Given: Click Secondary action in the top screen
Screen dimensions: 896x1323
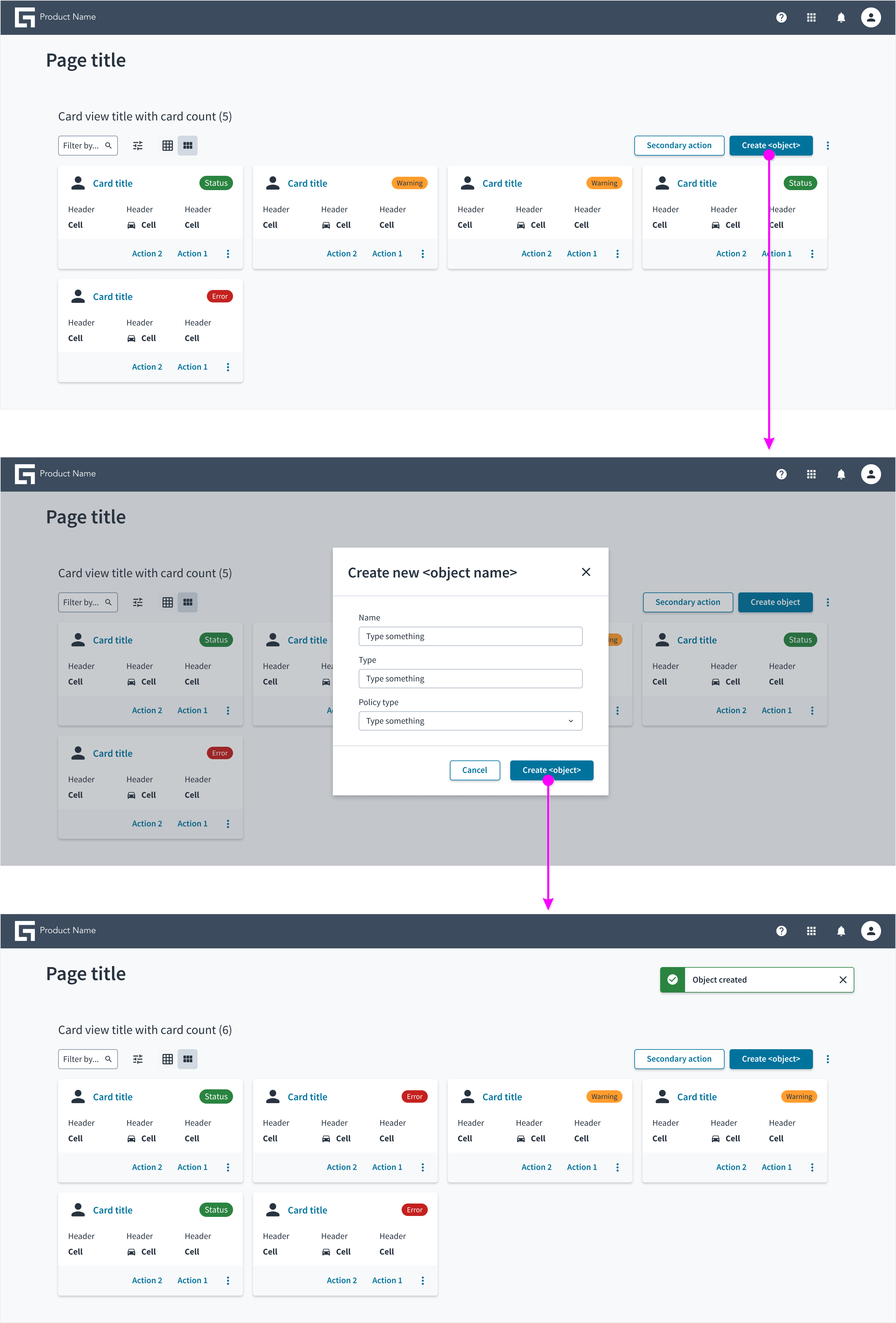Looking at the screenshot, I should [x=679, y=146].
